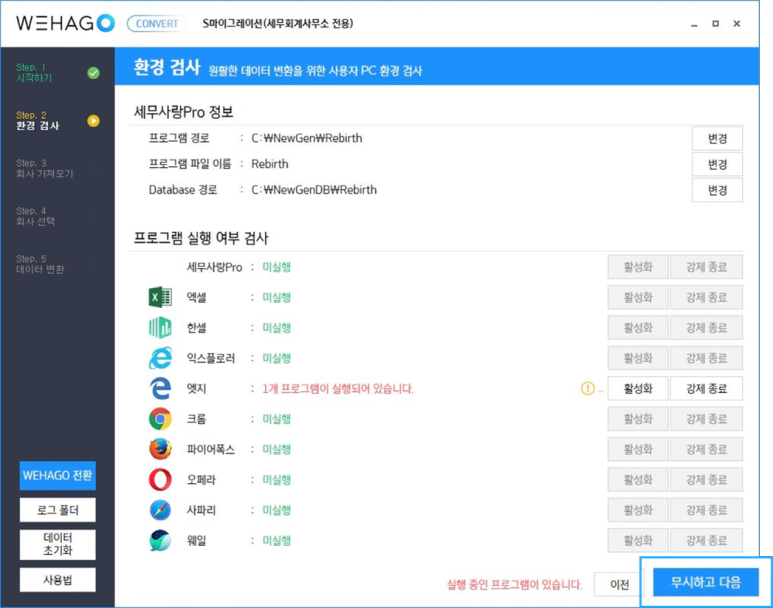
Task: Select Step 5 데이터 변환 in sidebar
Action: click(40, 264)
